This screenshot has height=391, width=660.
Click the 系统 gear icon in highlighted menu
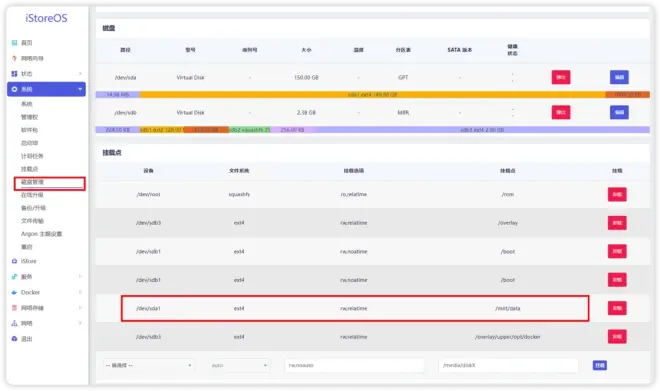pyautogui.click(x=14, y=89)
